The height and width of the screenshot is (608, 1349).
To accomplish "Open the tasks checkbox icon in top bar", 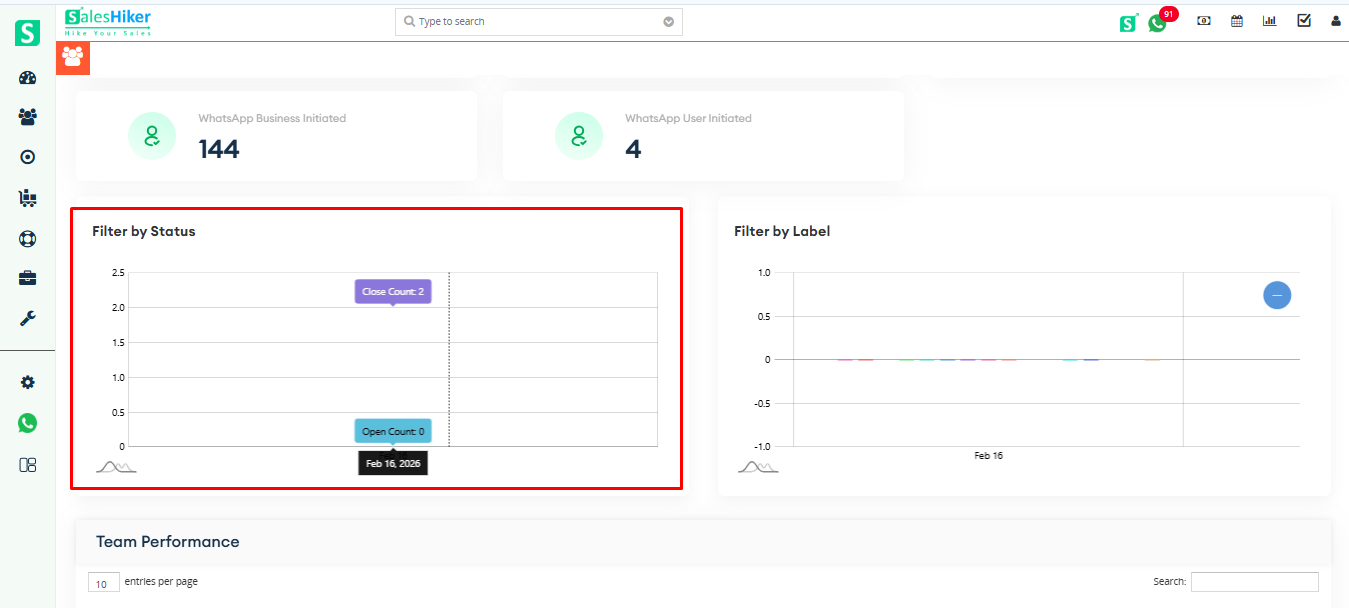I will [x=1303, y=20].
